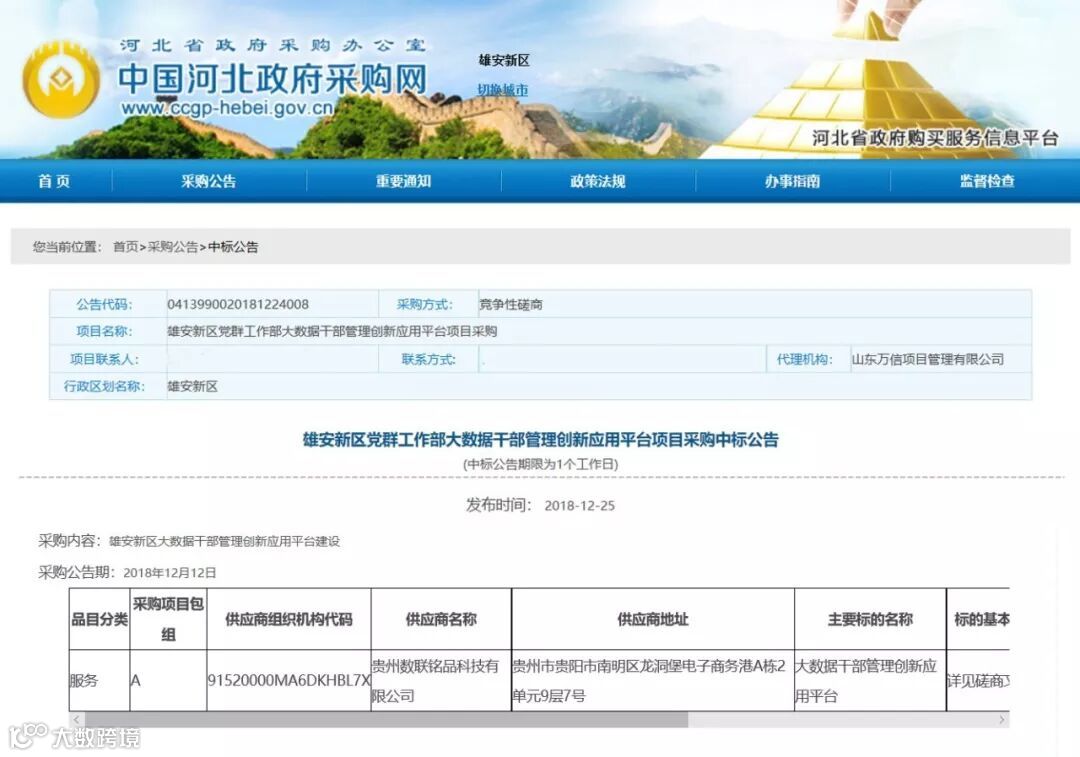Click the 山东万信项目管理有限公司 agency name

pos(928,359)
